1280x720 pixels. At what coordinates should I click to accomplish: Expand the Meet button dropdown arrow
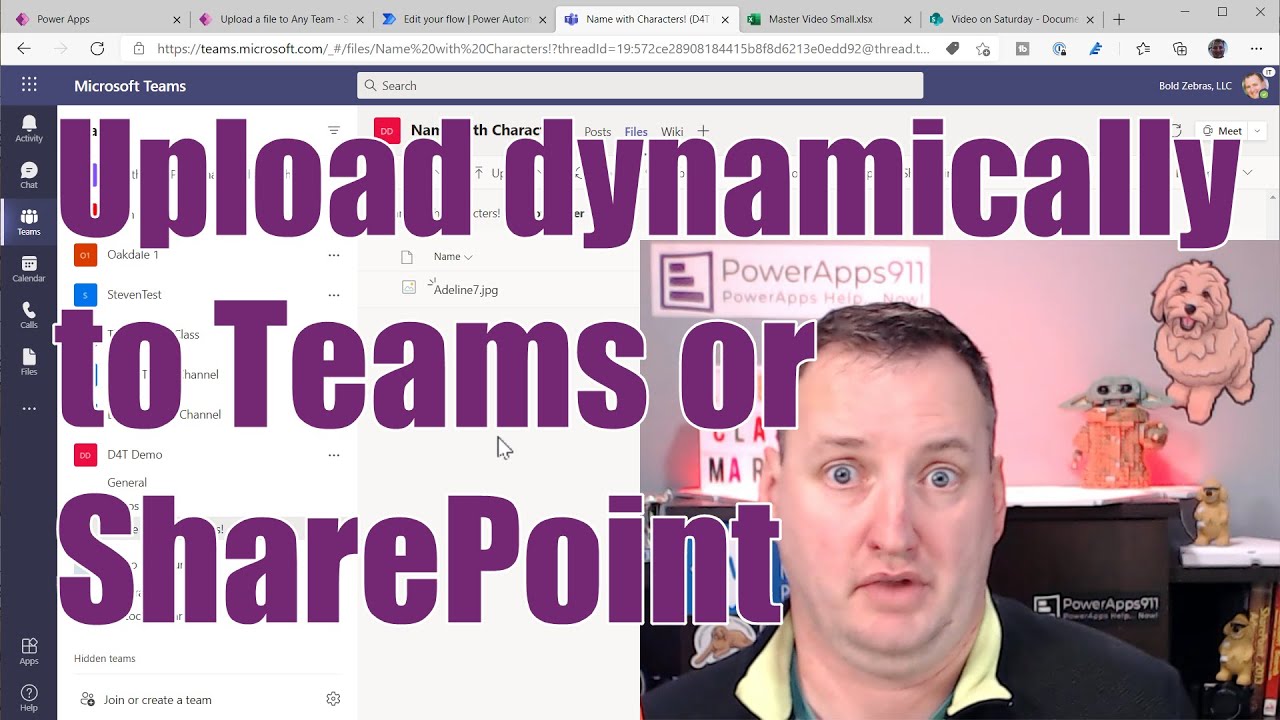(x=1256, y=131)
